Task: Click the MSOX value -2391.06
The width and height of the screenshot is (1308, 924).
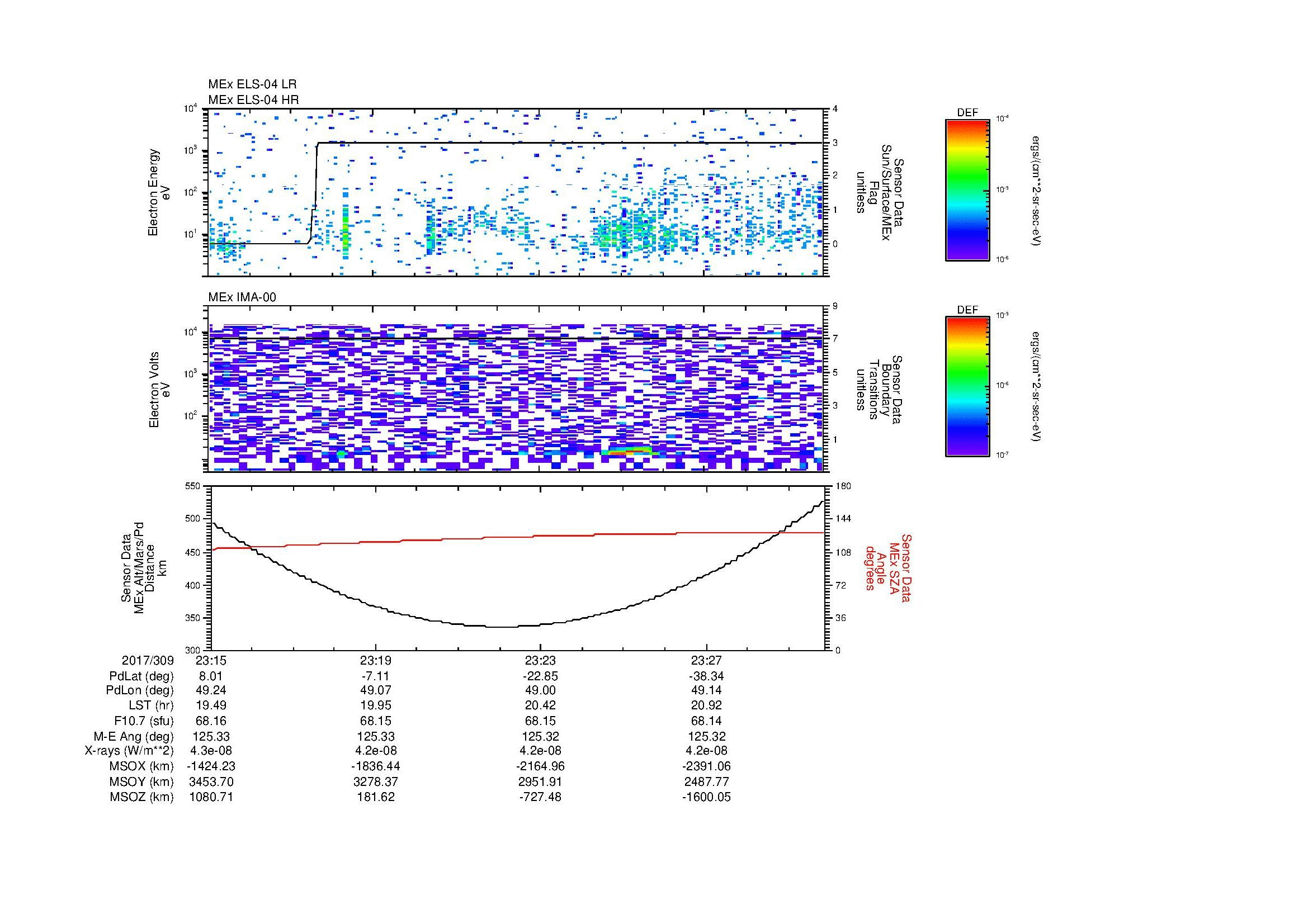Action: pyautogui.click(x=706, y=766)
